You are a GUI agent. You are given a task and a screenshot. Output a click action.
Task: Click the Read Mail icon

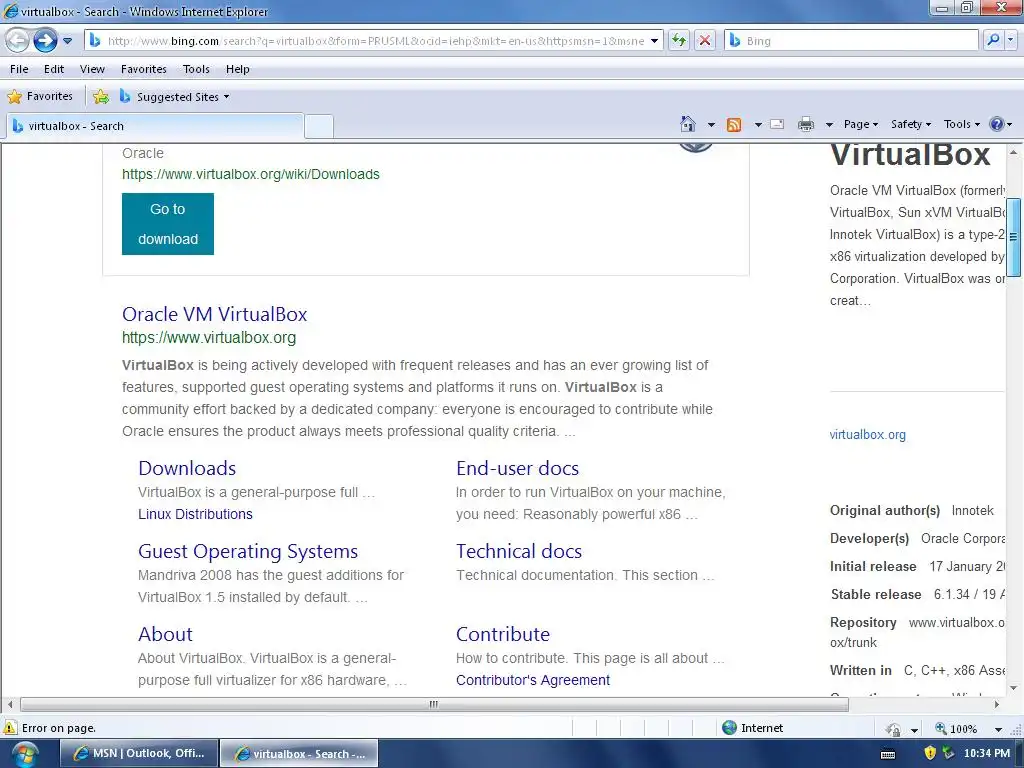point(777,124)
